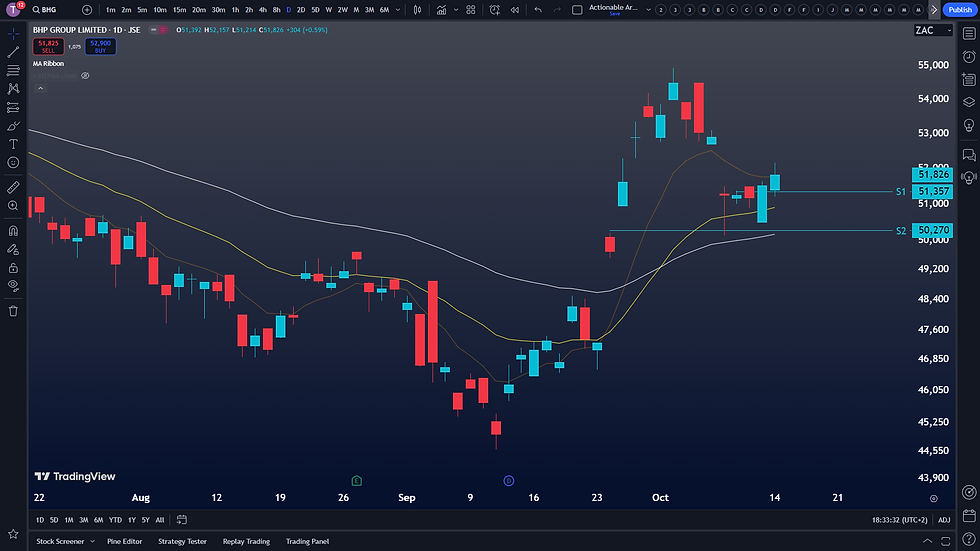Toggle stay in drawing mode pencil-lock
Image resolution: width=980 pixels, height=551 pixels.
pos(13,249)
